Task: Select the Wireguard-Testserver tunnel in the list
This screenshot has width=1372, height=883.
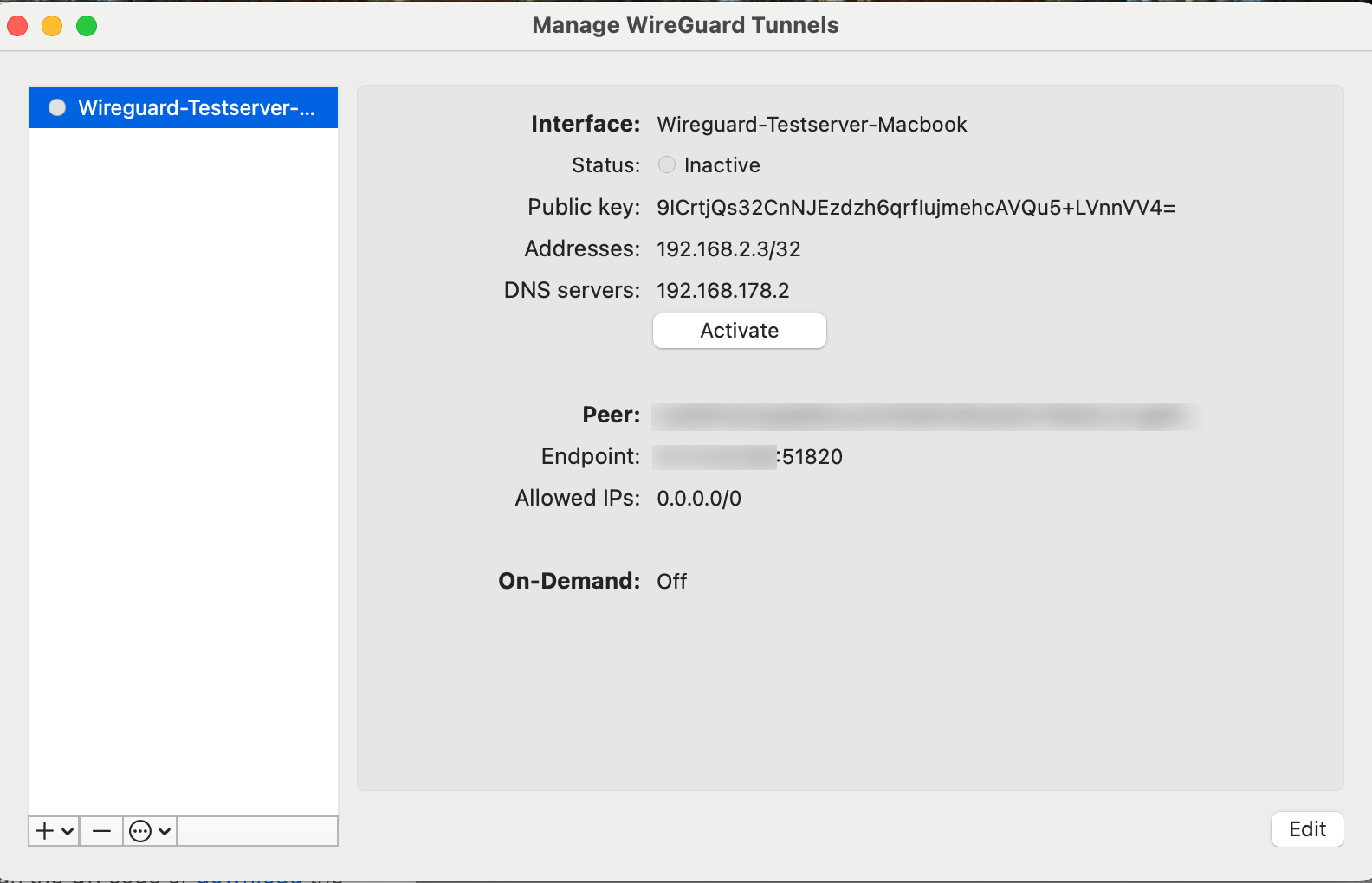Action: [196, 107]
